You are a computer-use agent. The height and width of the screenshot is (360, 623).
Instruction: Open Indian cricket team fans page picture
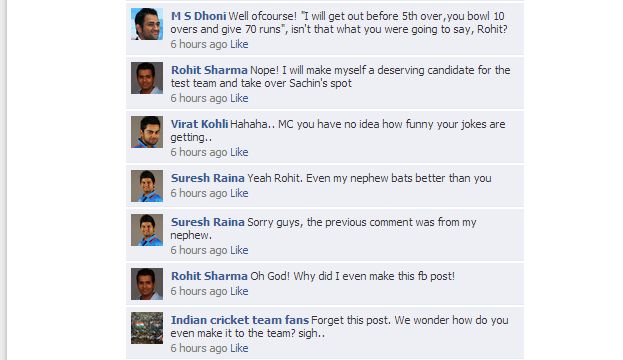pos(147,328)
